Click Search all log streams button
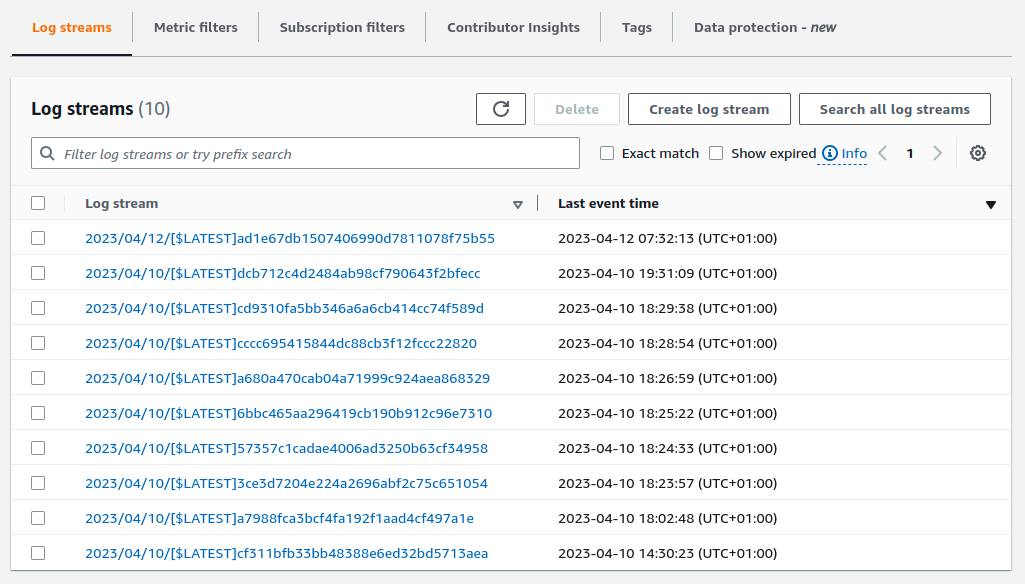 [894, 109]
